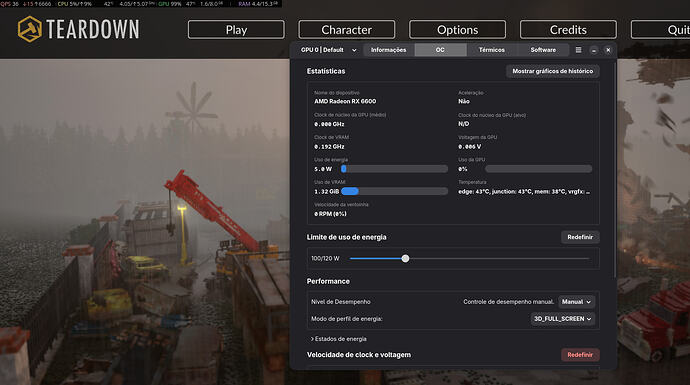Open the Options menu
Viewport: 690px width, 385px height.
point(458,29)
